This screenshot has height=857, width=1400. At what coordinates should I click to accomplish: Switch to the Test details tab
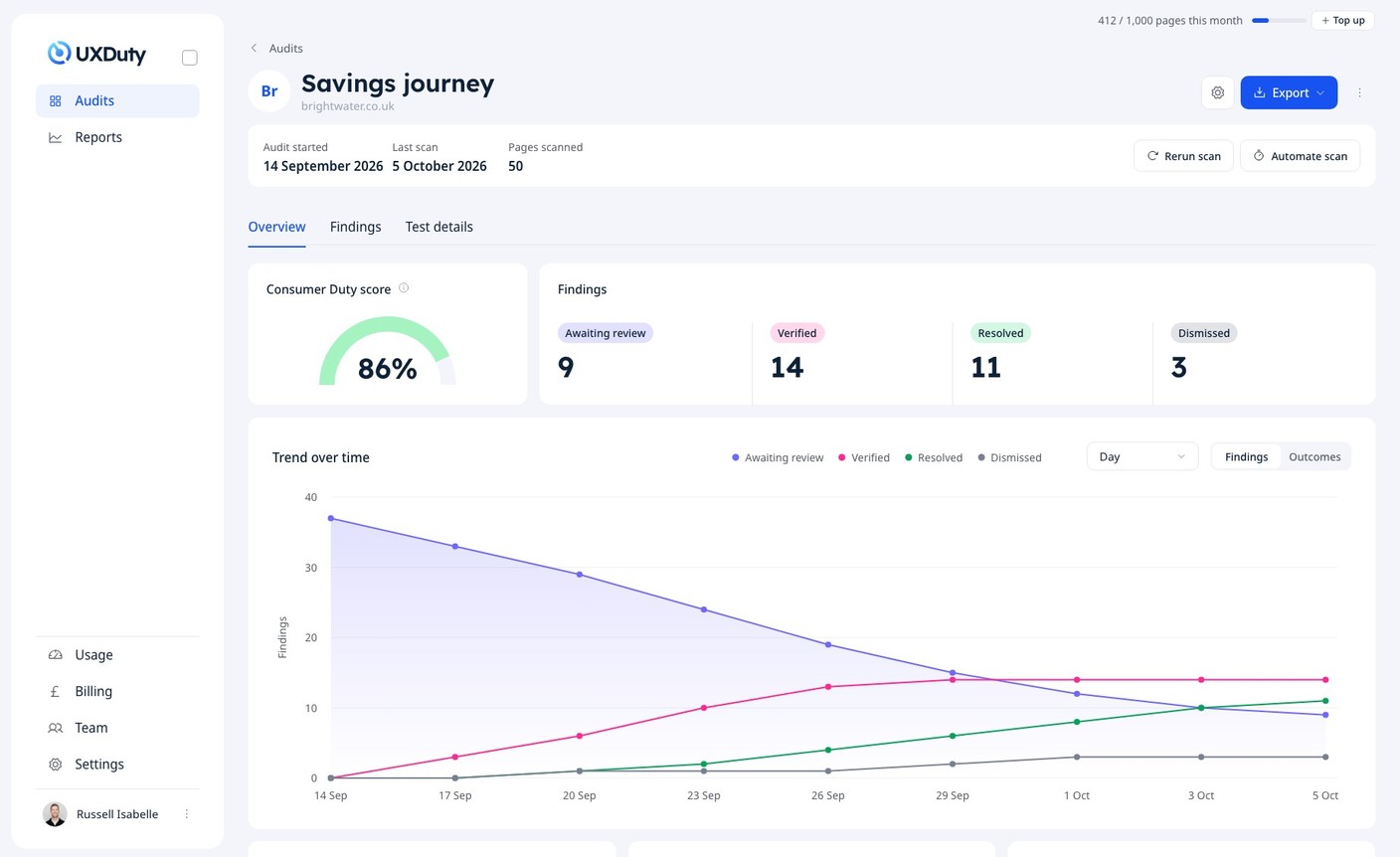pos(439,227)
